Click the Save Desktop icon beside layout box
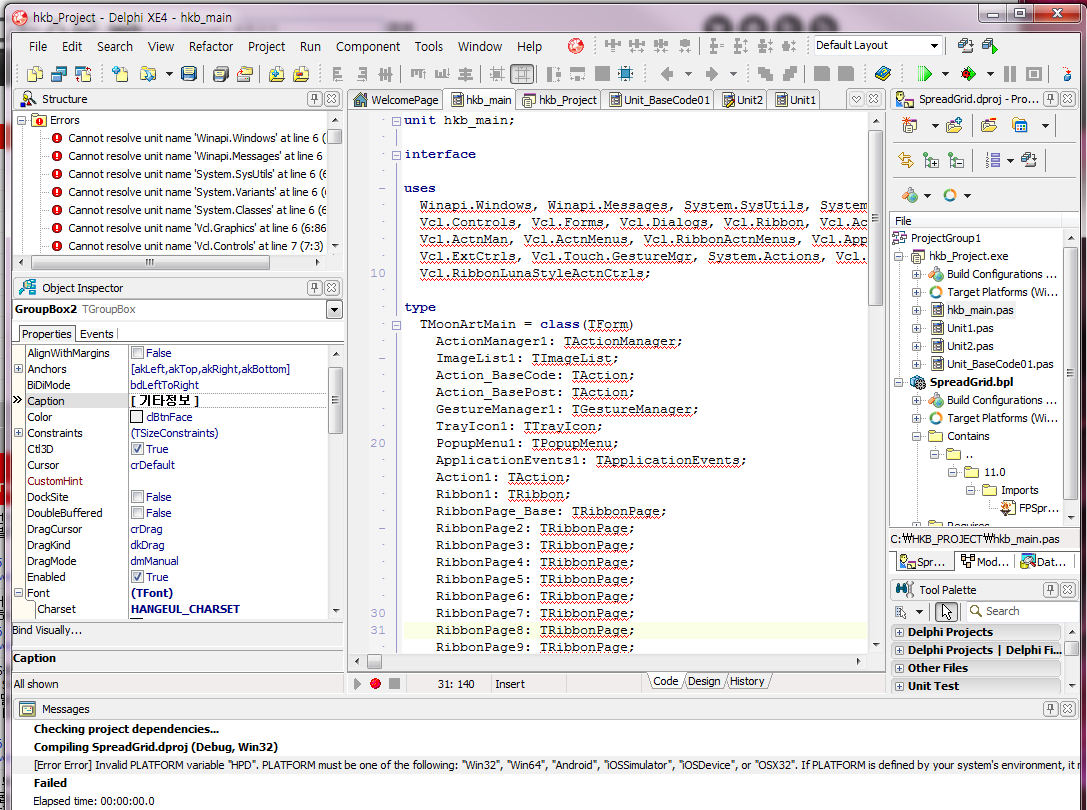 [x=965, y=46]
